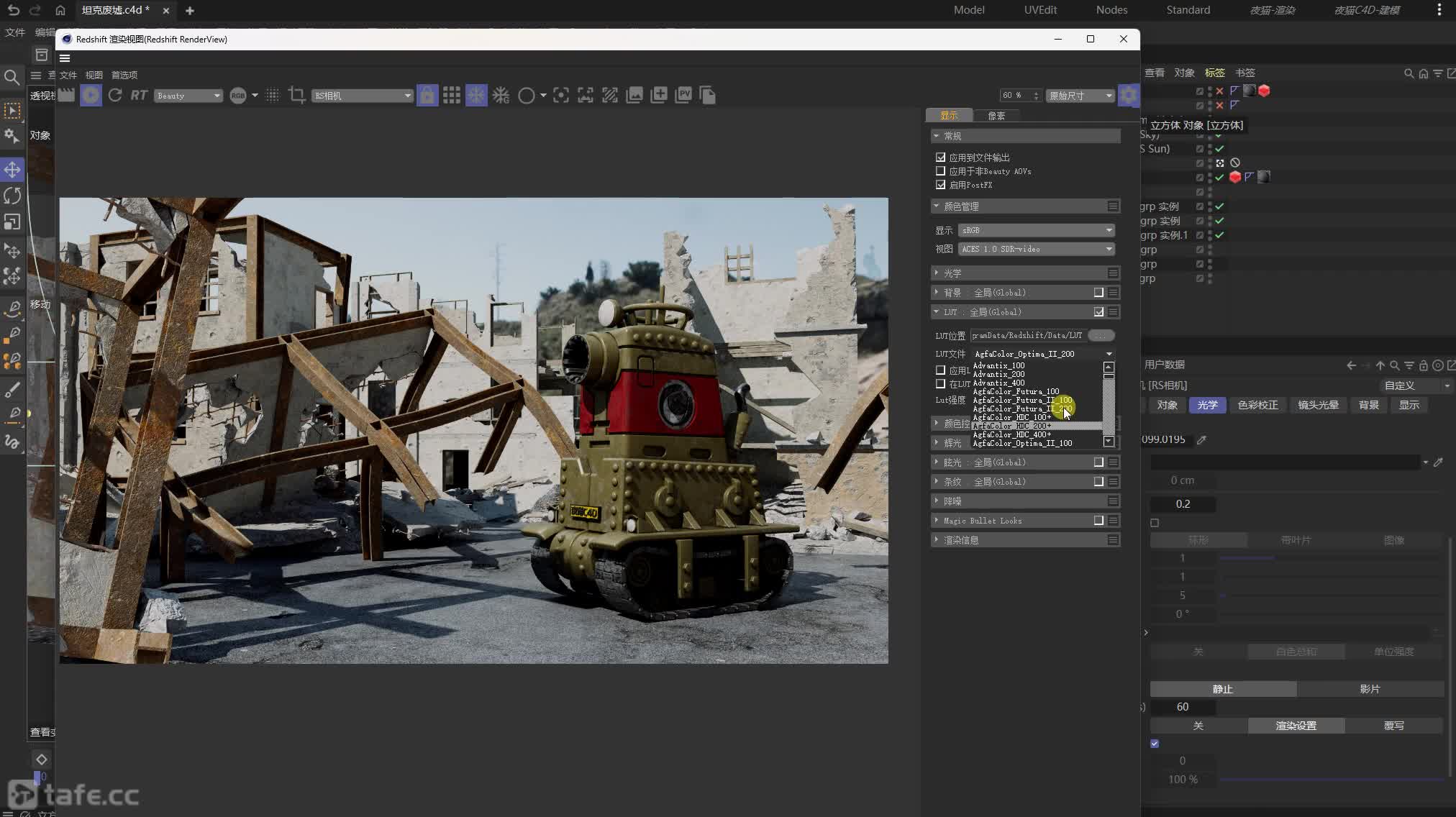Toggle the LUT 全局(Global) enable checkbox
Screen dimensions: 1456x817
(x=1098, y=312)
